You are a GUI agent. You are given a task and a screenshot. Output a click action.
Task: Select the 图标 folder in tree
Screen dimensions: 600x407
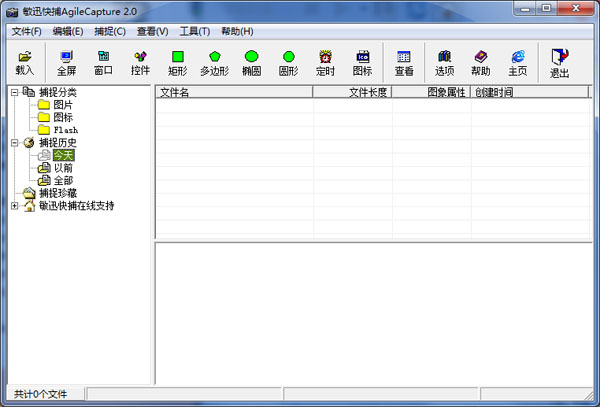(x=63, y=117)
